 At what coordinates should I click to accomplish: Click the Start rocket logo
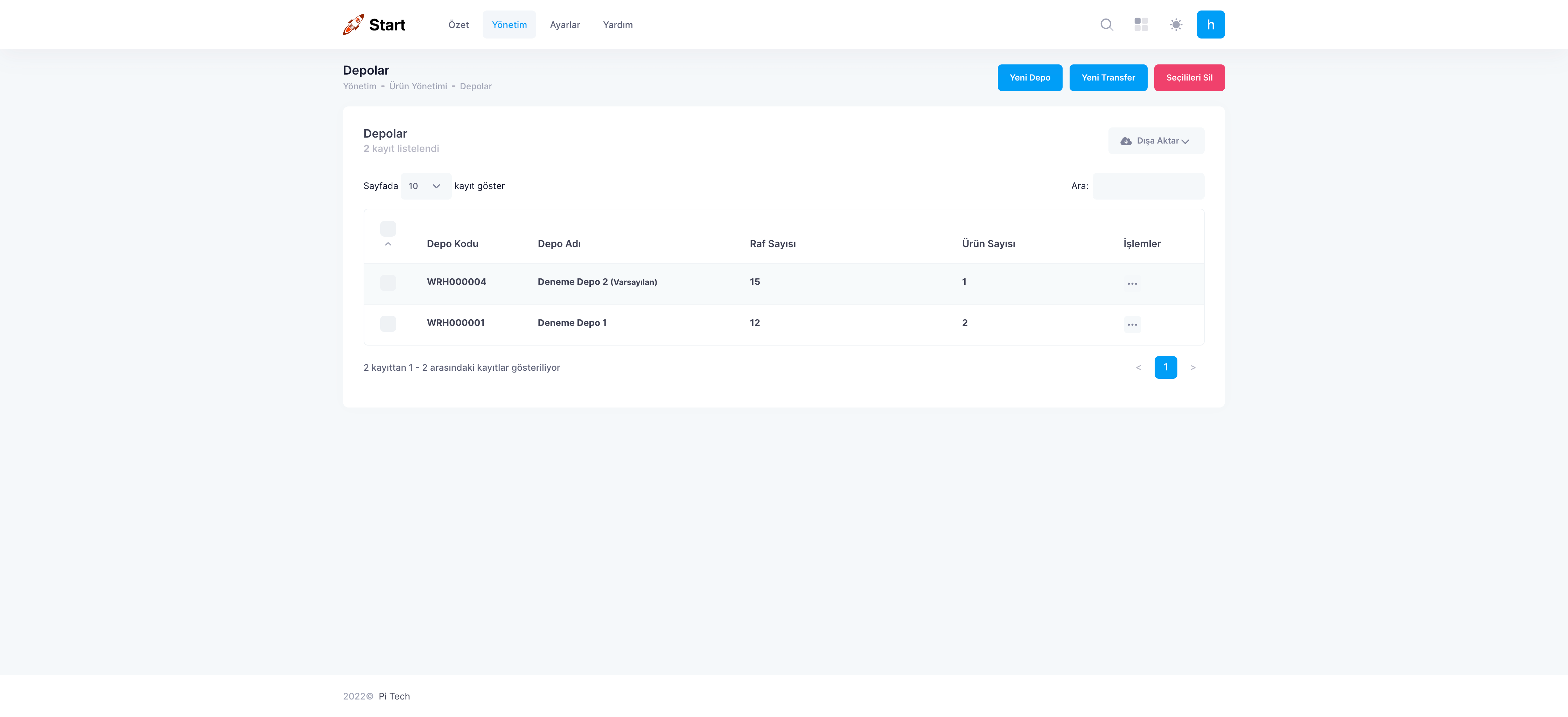point(374,25)
